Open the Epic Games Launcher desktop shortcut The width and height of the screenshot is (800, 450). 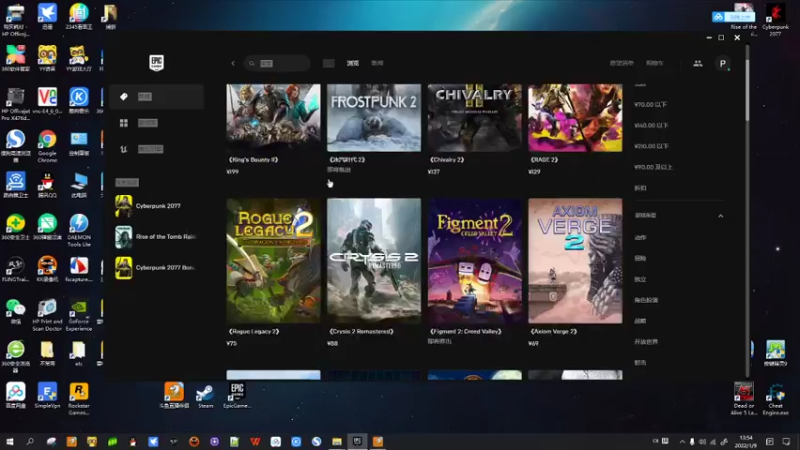click(x=237, y=396)
